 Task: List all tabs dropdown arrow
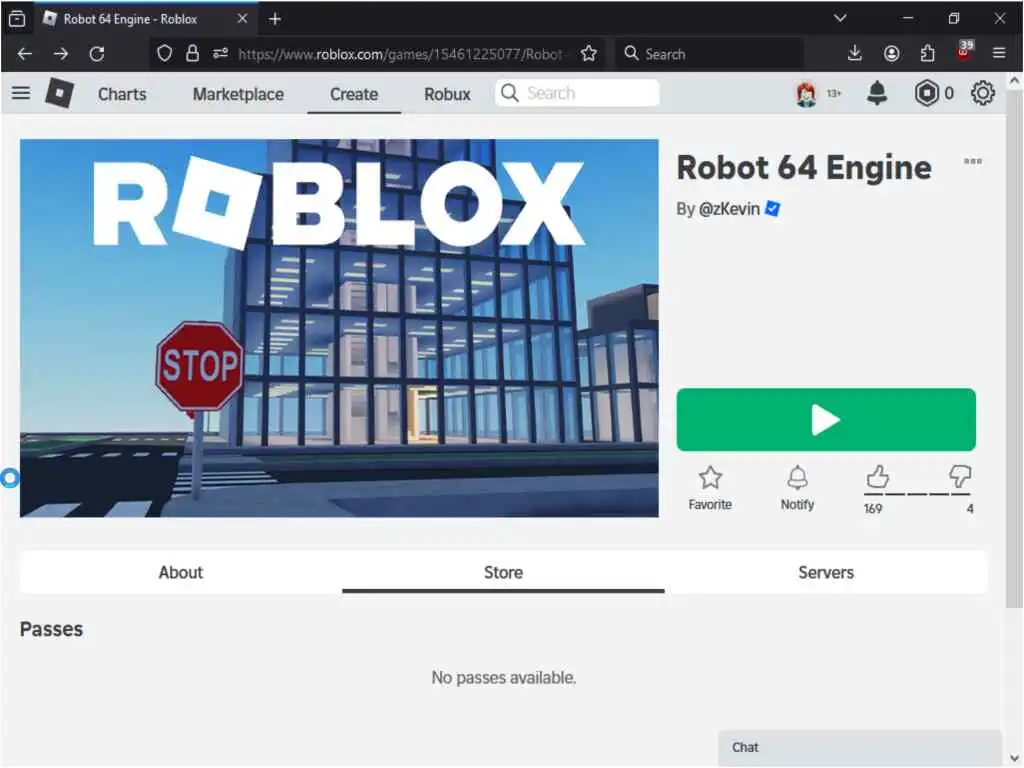pos(840,18)
